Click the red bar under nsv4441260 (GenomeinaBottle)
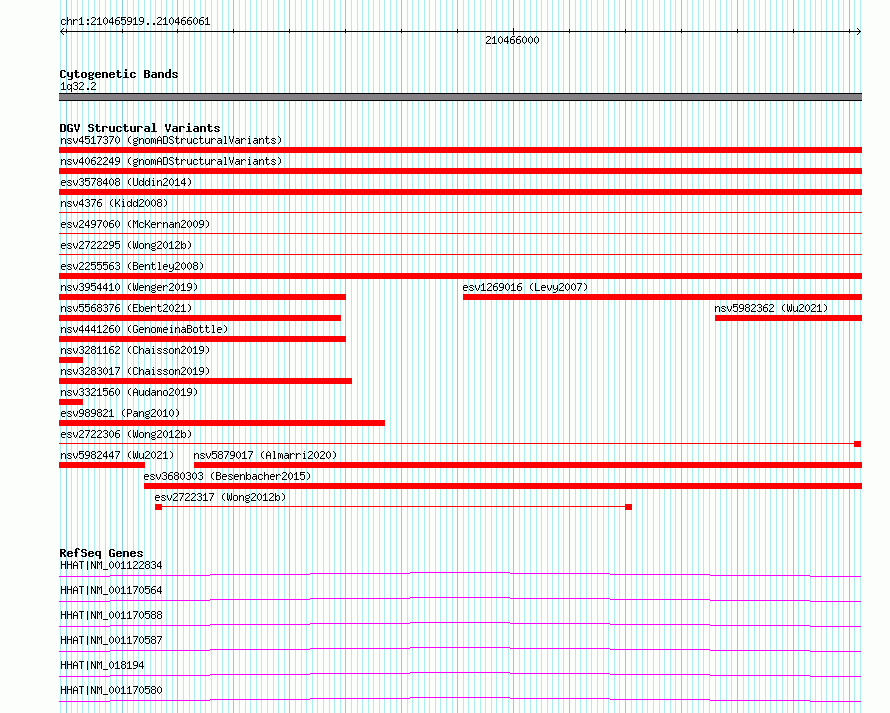 (x=203, y=339)
